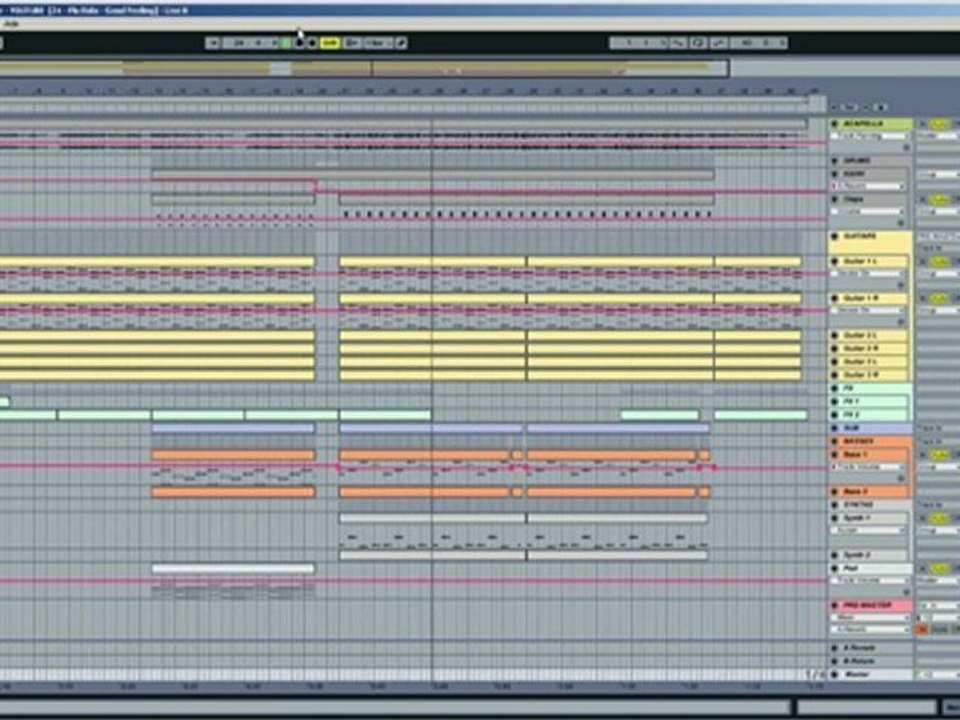This screenshot has height=720, width=960.
Task: Click the loop start position field
Action: tap(639, 43)
